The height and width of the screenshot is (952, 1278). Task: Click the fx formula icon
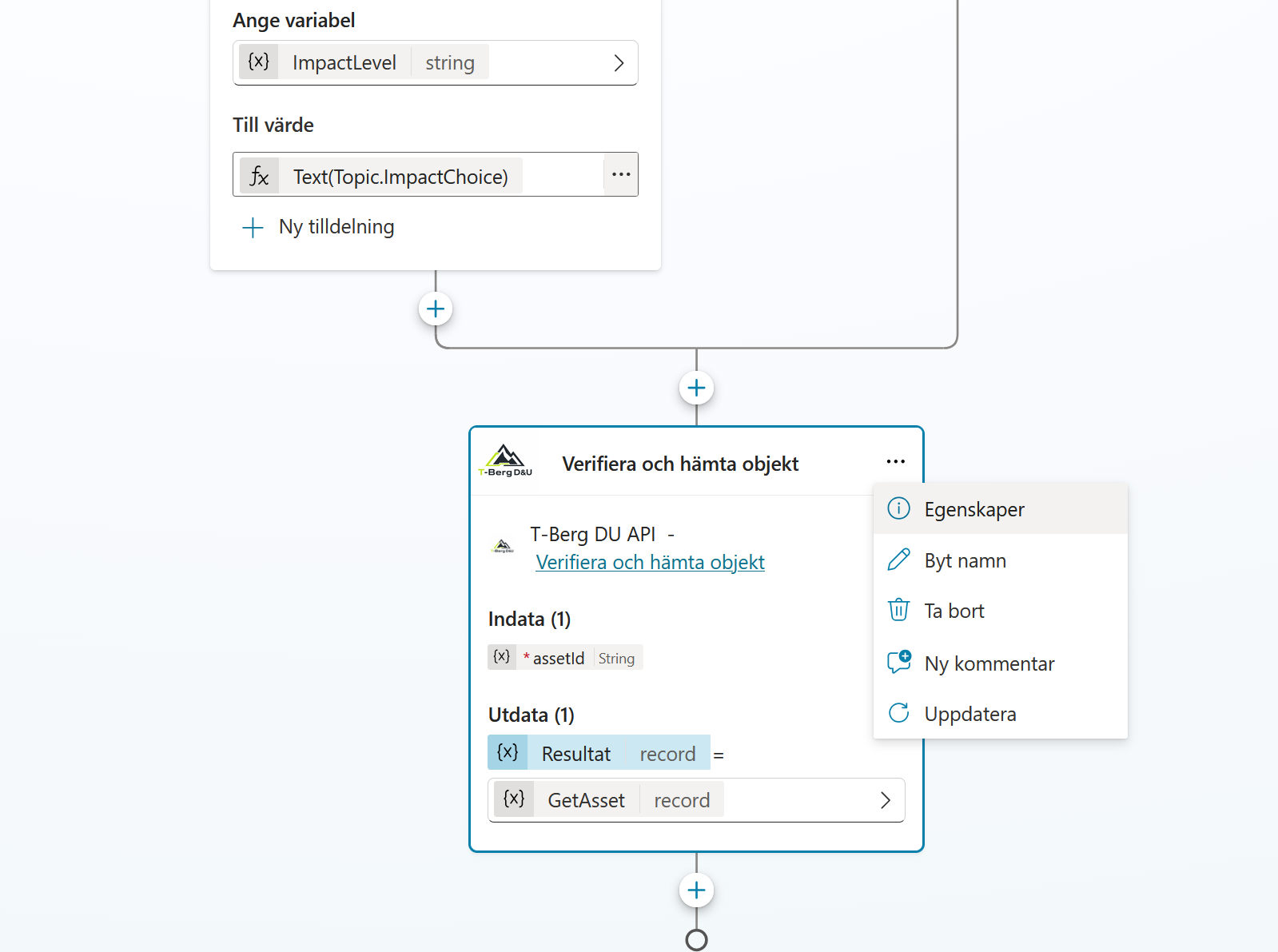click(259, 176)
